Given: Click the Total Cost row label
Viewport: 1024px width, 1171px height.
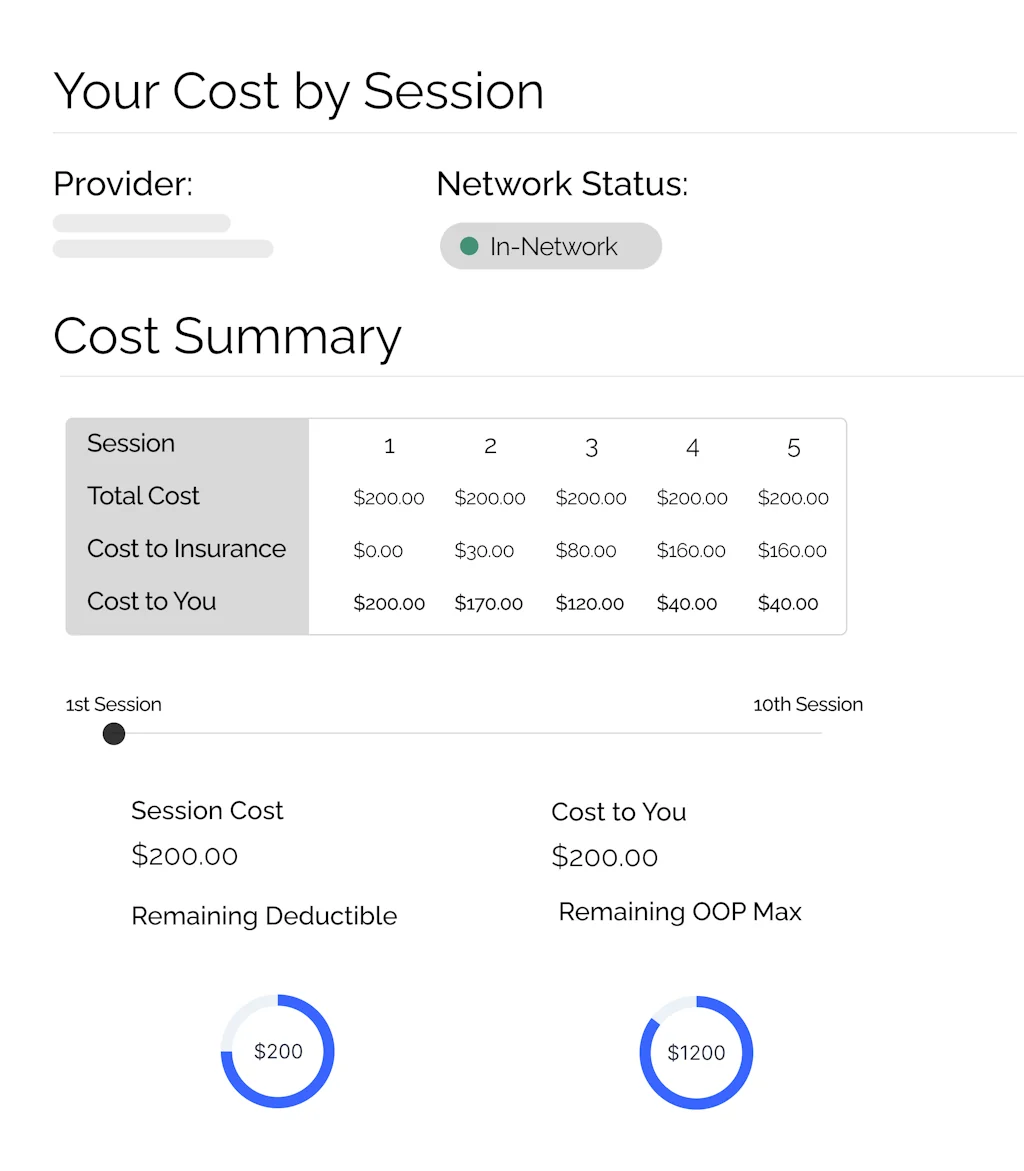Looking at the screenshot, I should click(143, 495).
